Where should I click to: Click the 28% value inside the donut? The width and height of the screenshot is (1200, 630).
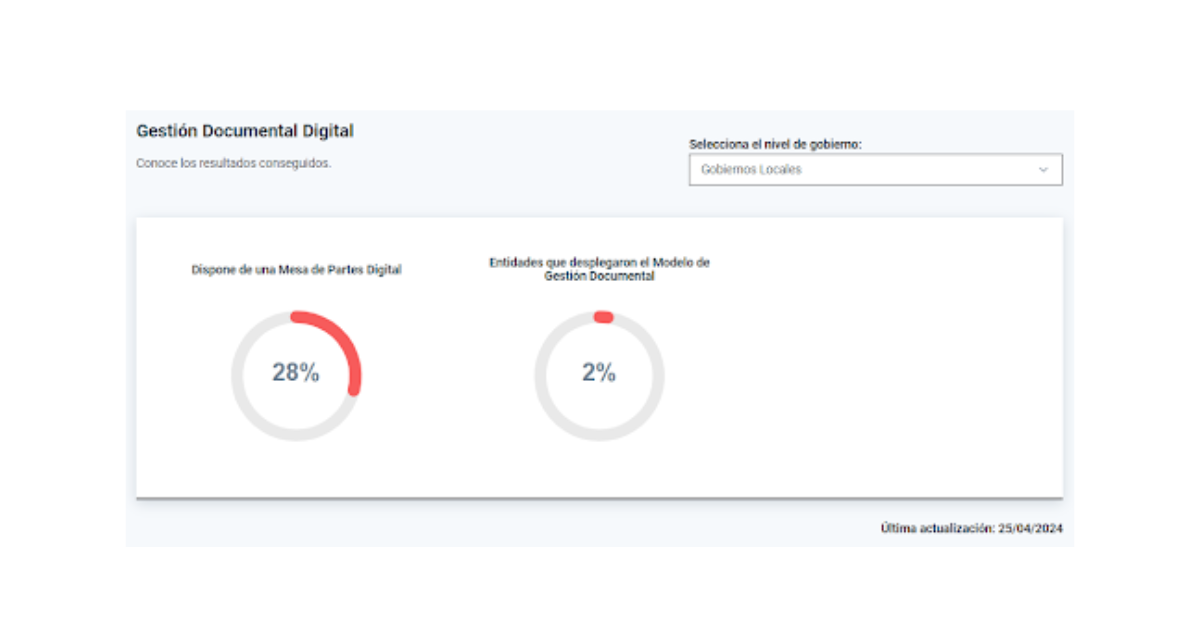[x=296, y=373]
